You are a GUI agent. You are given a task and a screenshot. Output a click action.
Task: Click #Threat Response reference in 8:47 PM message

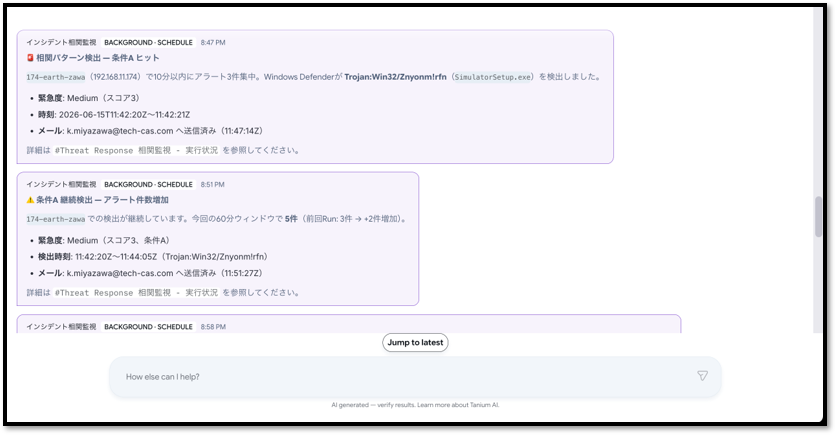tap(136, 150)
